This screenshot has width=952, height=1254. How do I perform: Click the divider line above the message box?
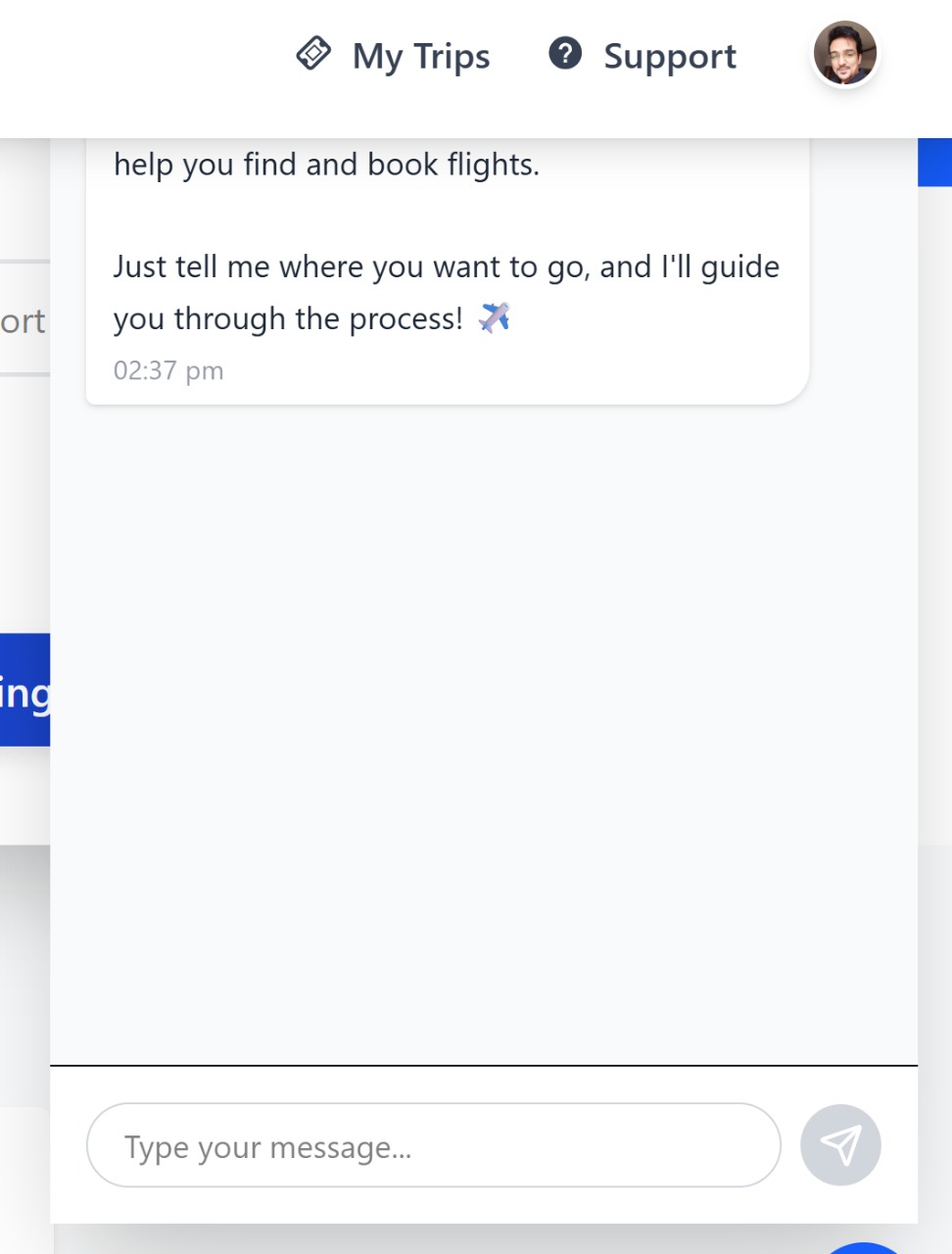pos(484,1065)
